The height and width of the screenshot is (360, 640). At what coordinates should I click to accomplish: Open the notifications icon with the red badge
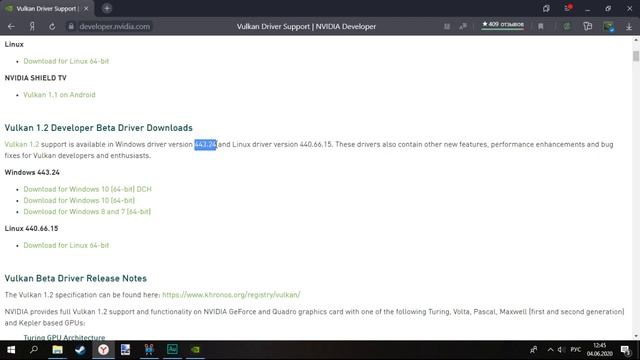pos(568,8)
